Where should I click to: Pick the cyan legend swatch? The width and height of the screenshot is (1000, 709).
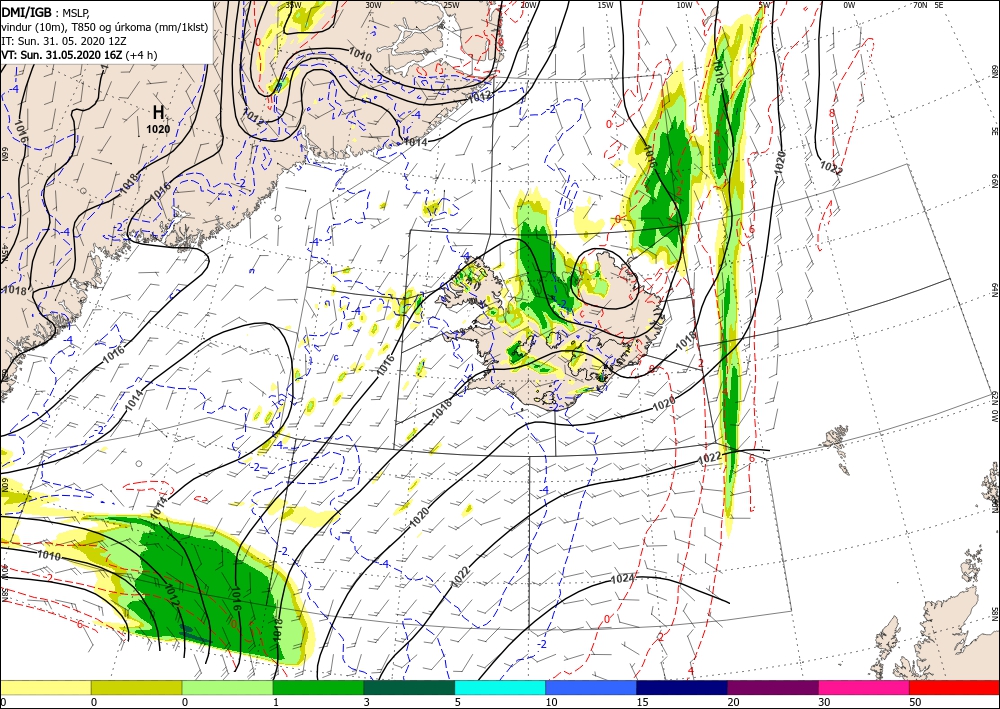(x=500, y=687)
